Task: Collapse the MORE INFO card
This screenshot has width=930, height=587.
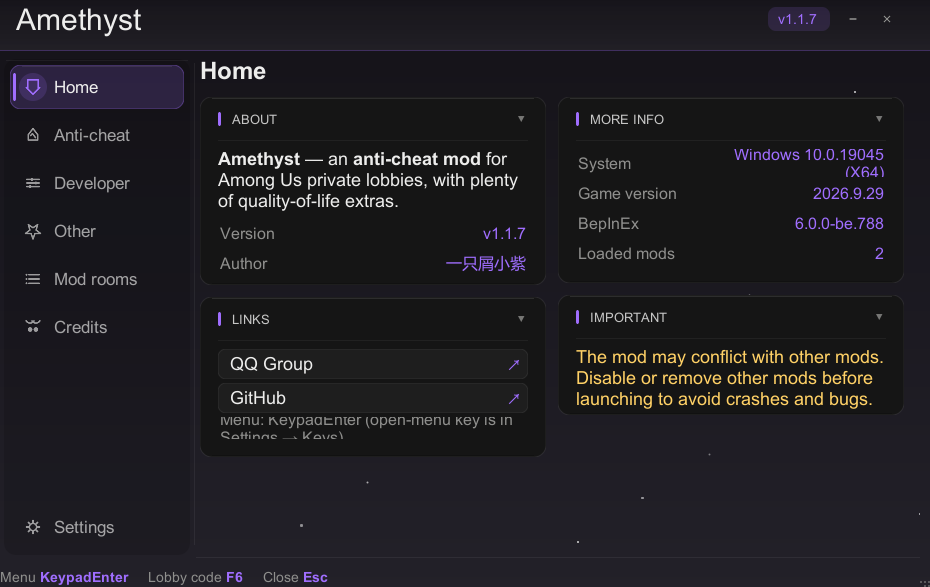Action: pos(879,119)
